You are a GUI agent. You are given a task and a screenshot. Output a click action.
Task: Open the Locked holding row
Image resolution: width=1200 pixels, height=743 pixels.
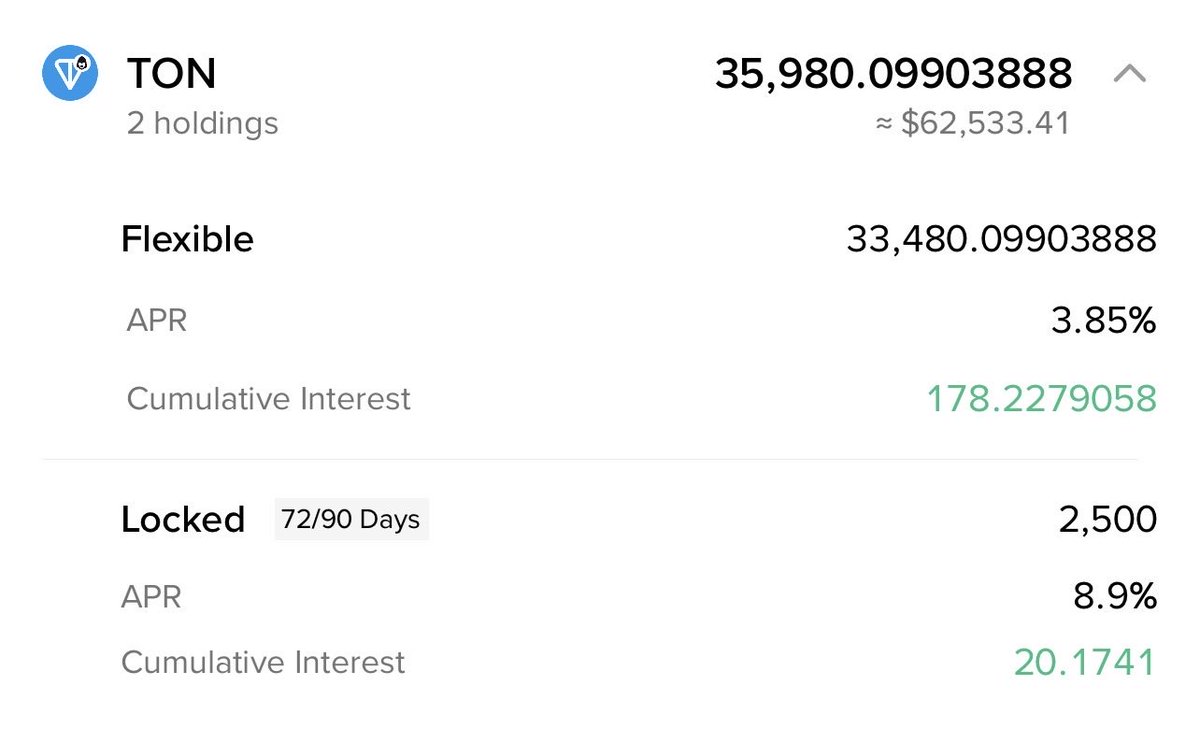[639, 520]
